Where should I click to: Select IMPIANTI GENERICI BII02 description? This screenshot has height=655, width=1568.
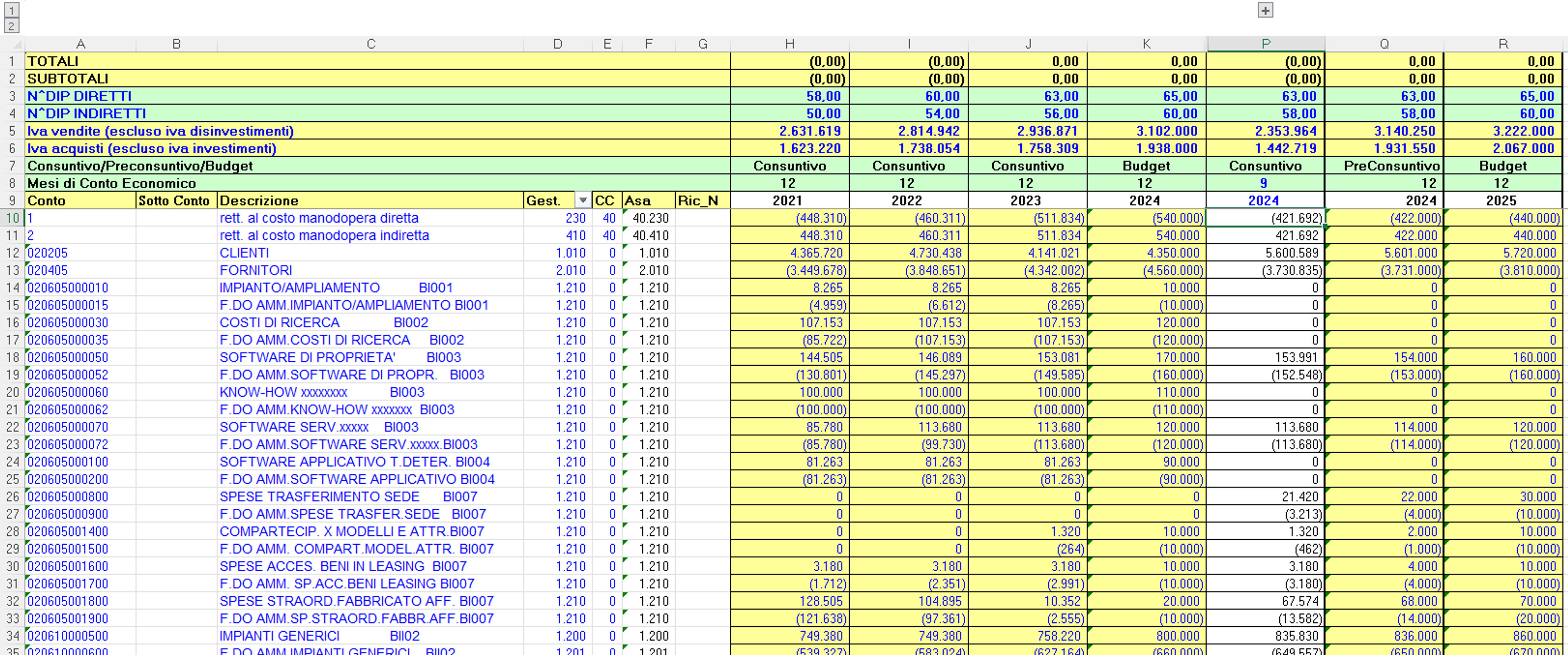(371, 636)
